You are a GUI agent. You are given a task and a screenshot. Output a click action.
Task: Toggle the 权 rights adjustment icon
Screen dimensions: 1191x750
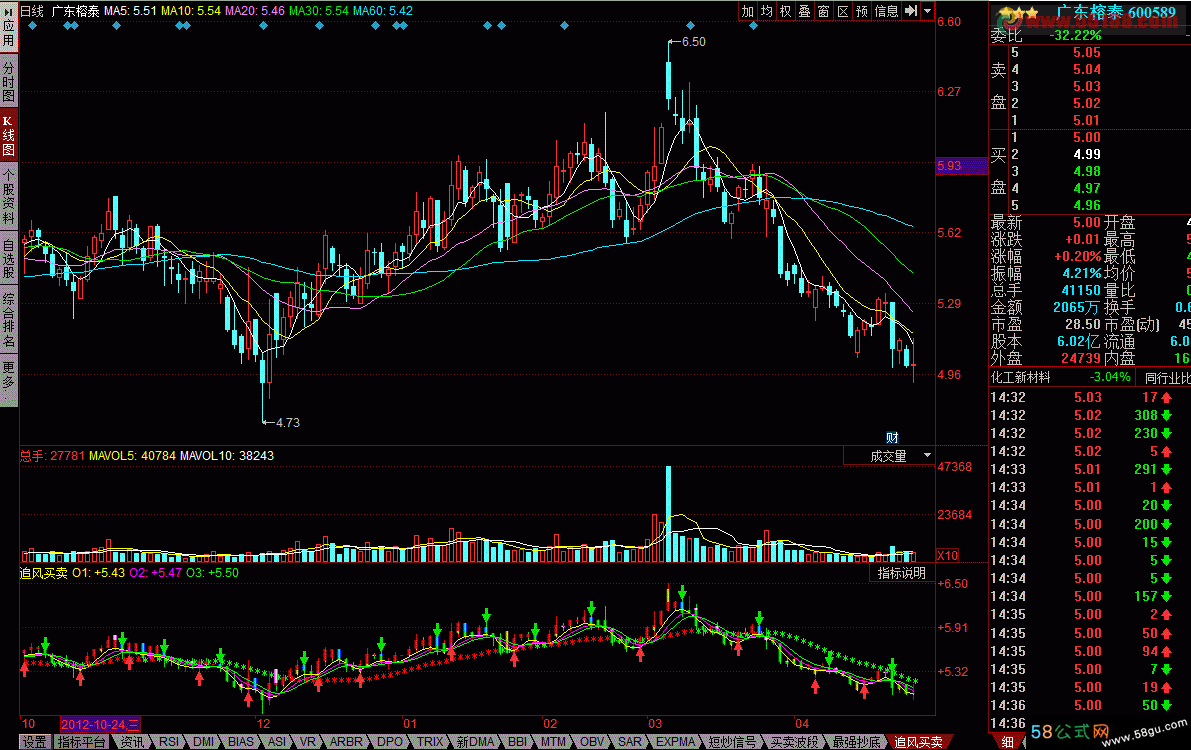786,11
